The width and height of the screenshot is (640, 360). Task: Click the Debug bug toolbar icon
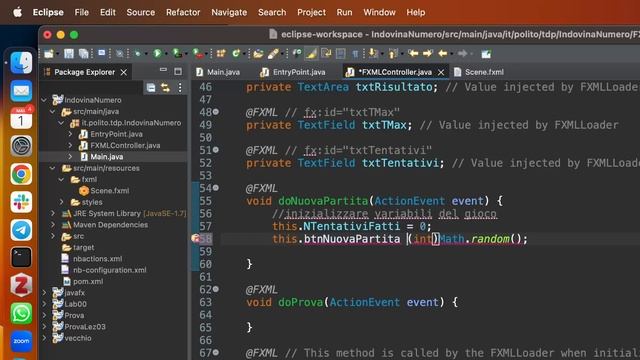pyautogui.click(x=138, y=53)
